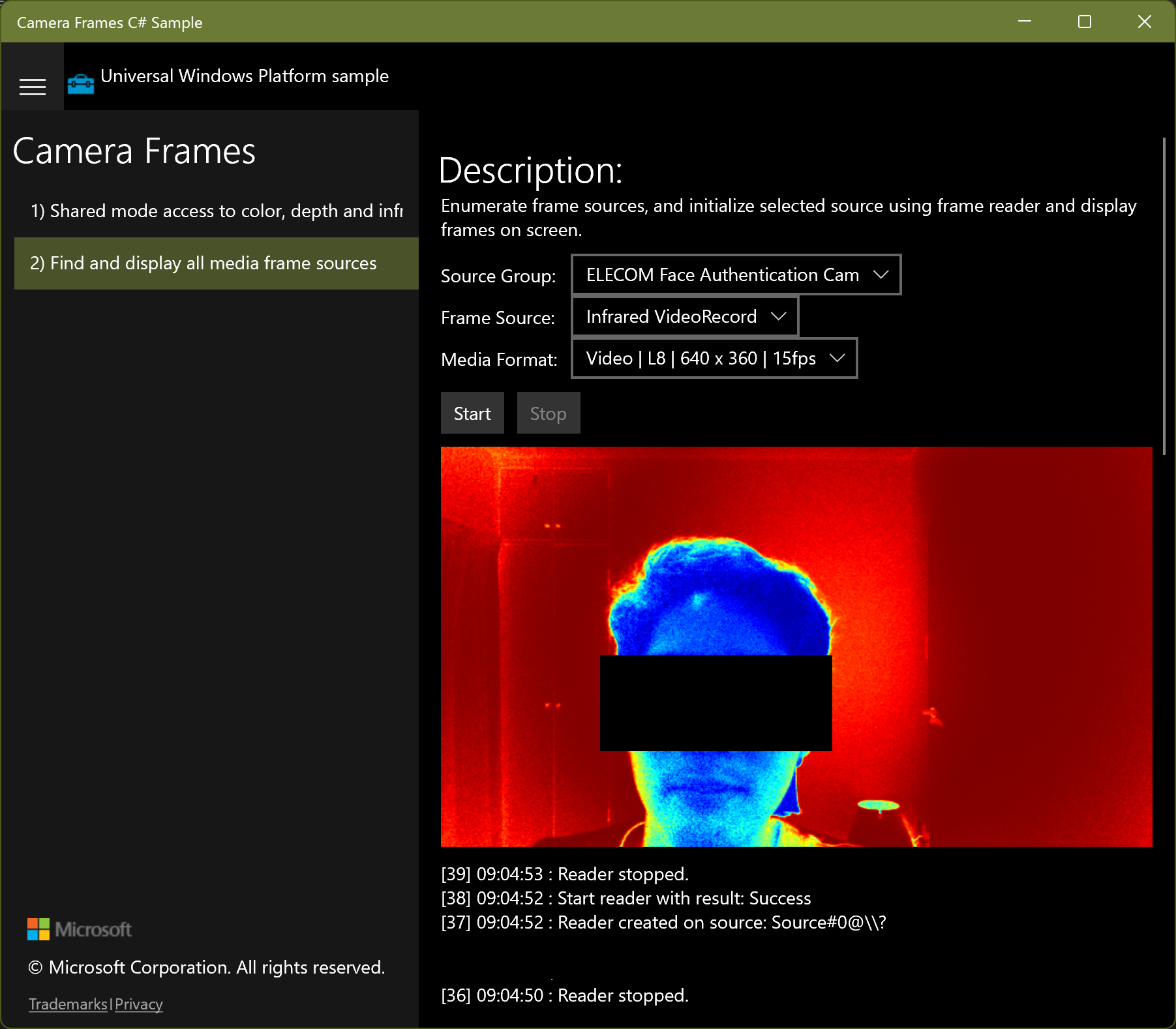Screen dimensions: 1176x1029
Task: Open the Source Group dropdown
Action: click(736, 275)
